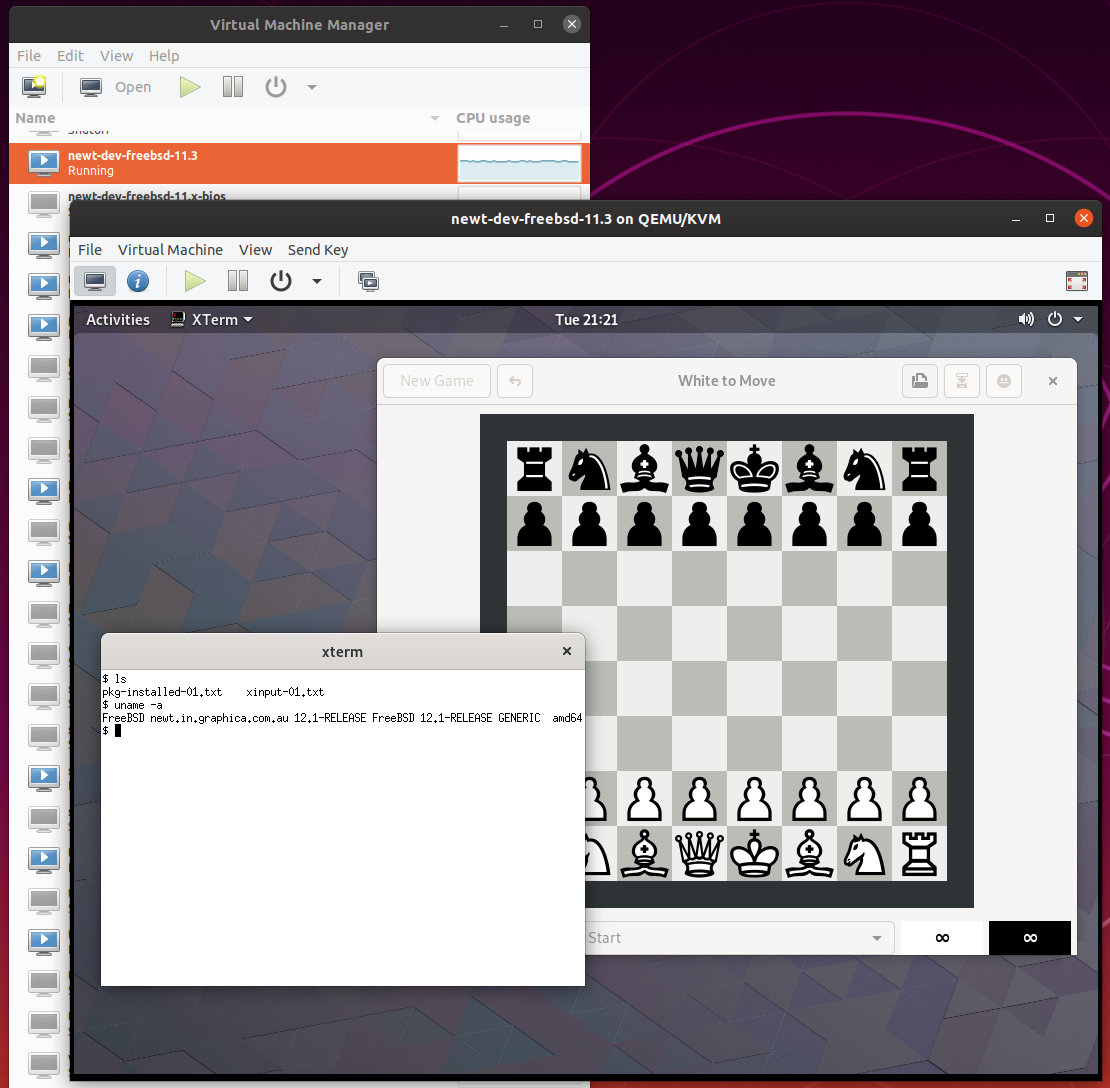
Task: Open the Virtual Machine menu
Action: click(170, 250)
